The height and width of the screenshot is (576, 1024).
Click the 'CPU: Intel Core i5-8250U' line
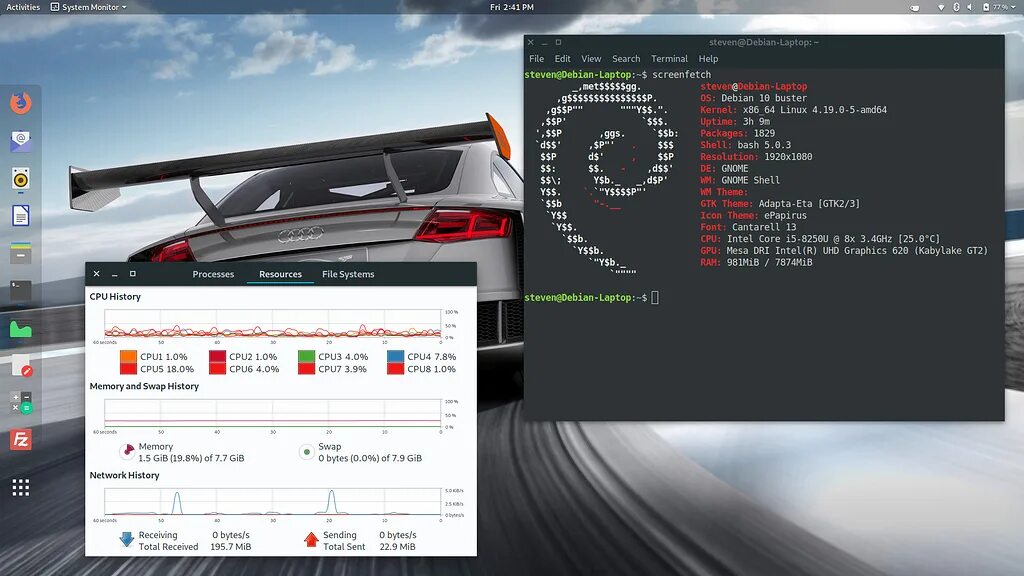(820, 239)
